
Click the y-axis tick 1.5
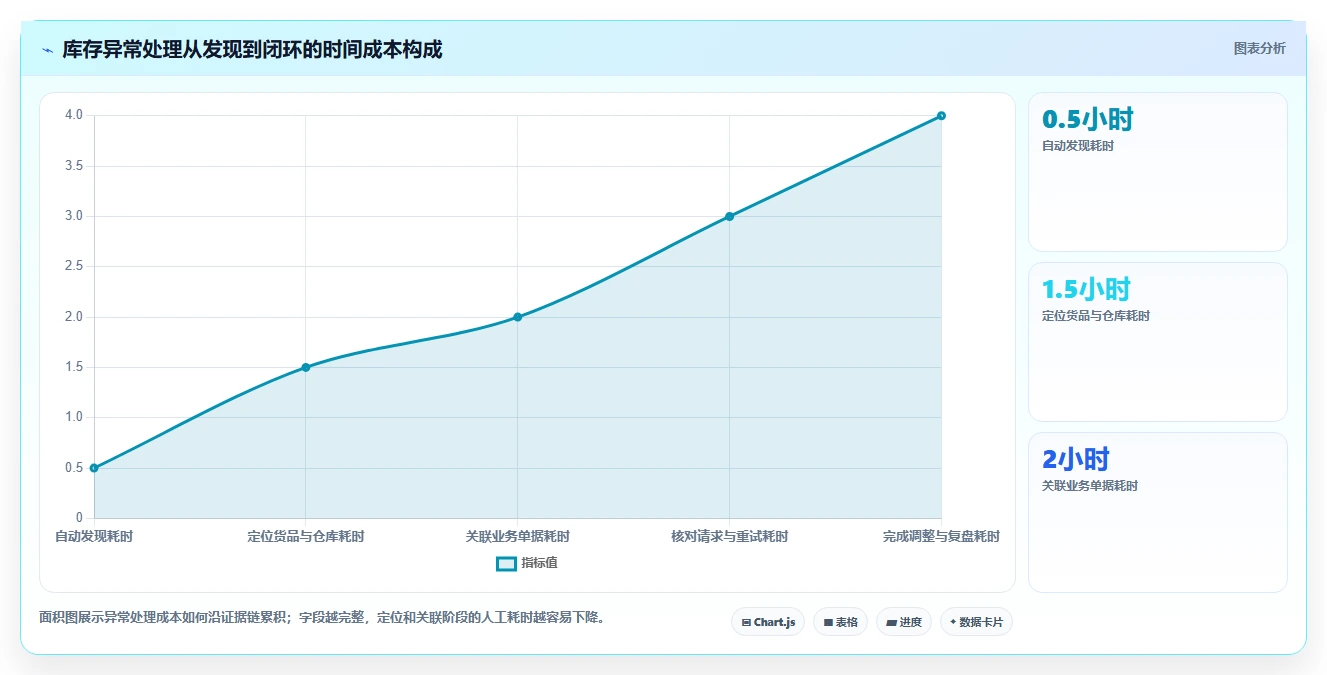74,367
